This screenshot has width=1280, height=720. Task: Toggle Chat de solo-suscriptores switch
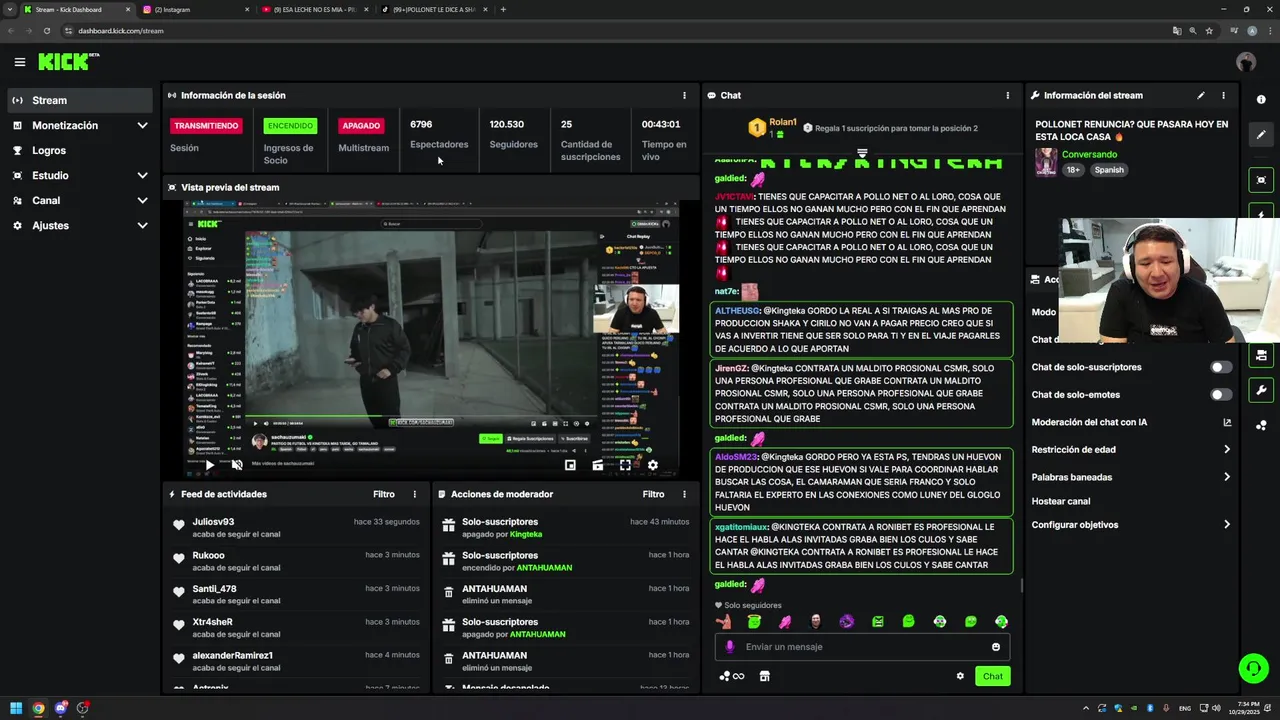[1221, 367]
